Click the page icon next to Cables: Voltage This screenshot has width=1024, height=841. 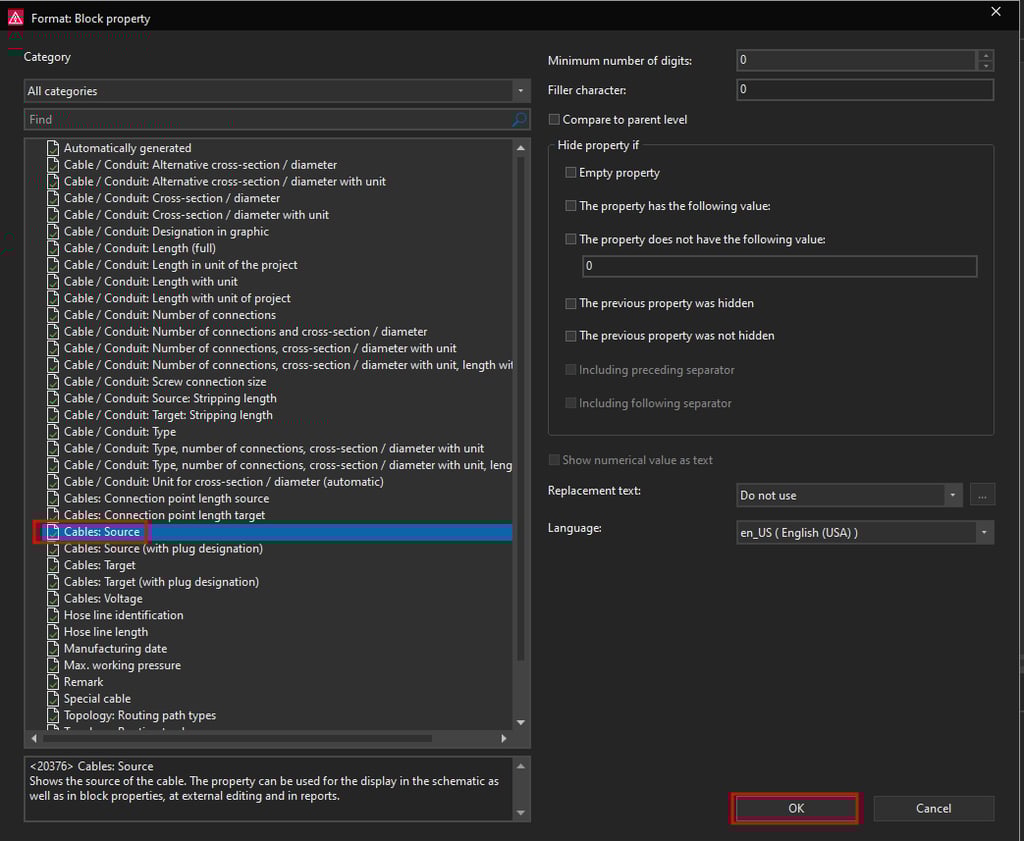pos(54,599)
